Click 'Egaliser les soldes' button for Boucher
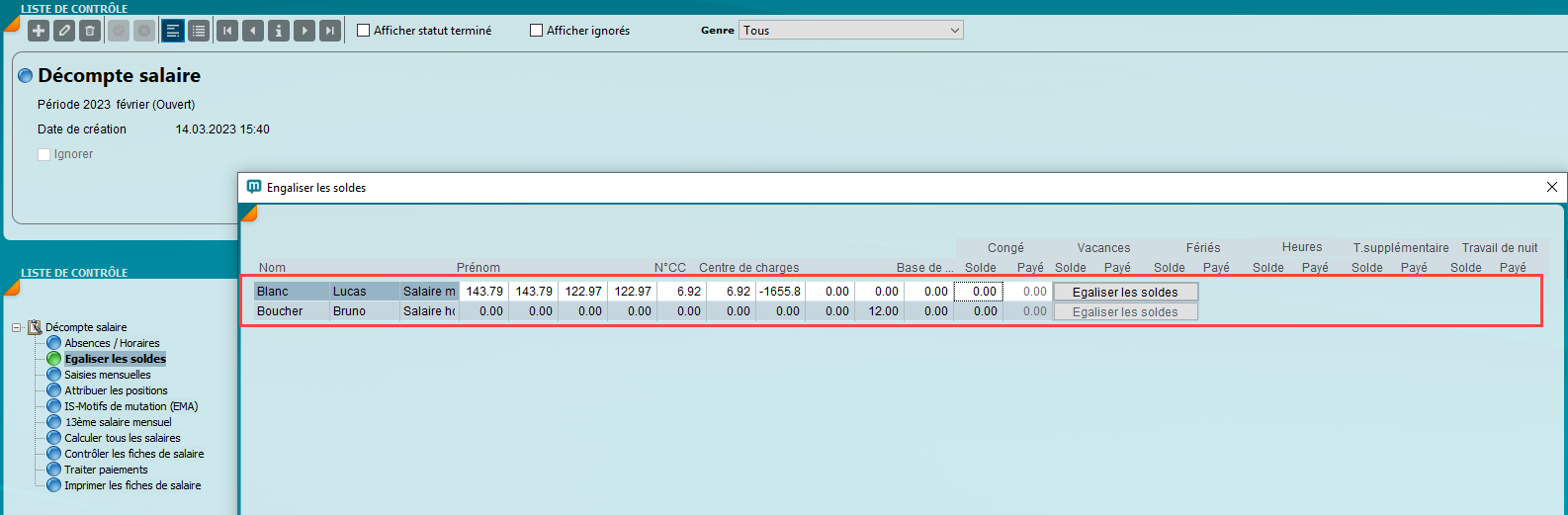The image size is (1568, 515). 1125,311
